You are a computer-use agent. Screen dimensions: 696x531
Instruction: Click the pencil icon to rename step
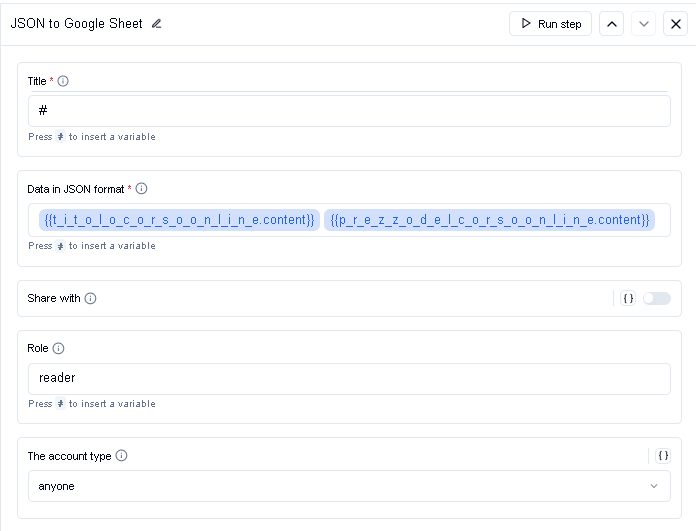click(x=156, y=24)
